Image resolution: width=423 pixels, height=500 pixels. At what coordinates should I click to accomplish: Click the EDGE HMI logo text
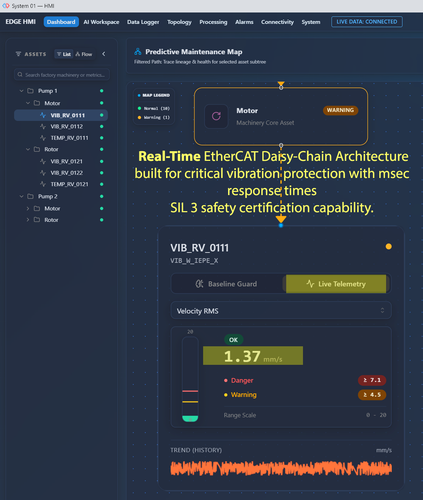click(21, 22)
